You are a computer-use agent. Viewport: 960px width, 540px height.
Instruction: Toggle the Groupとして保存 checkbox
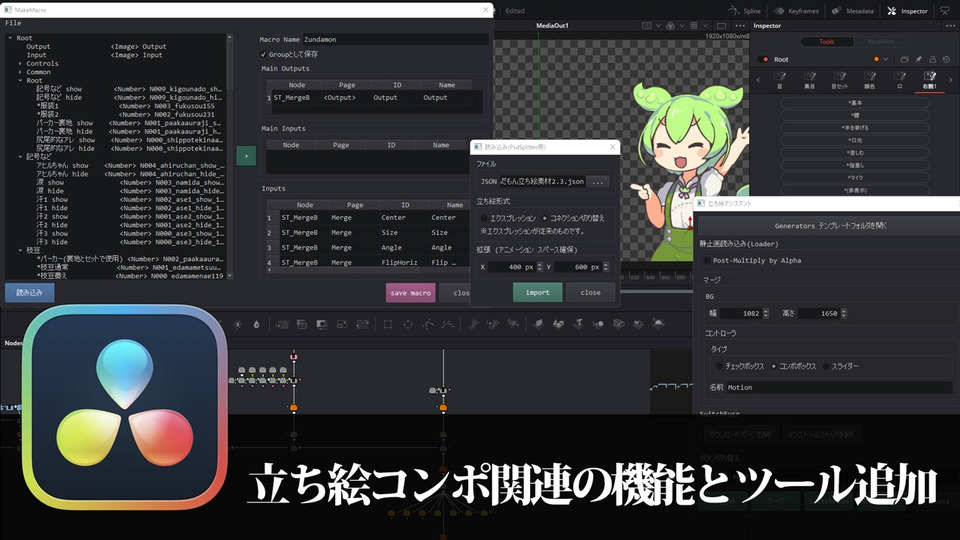263,54
